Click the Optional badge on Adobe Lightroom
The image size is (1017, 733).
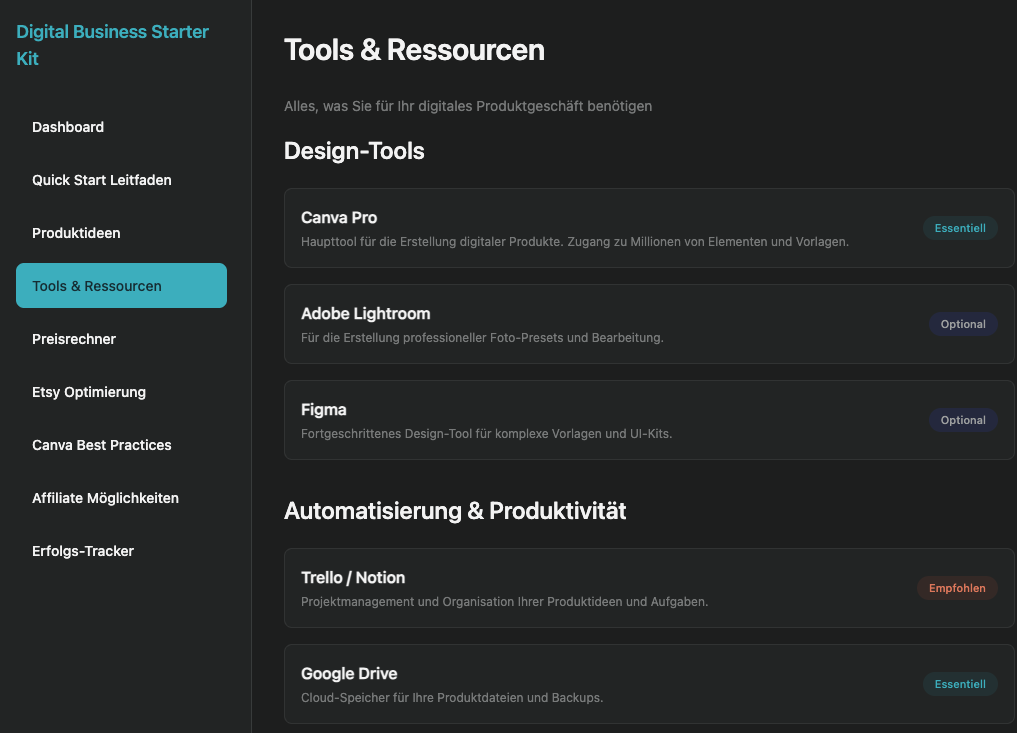point(963,324)
